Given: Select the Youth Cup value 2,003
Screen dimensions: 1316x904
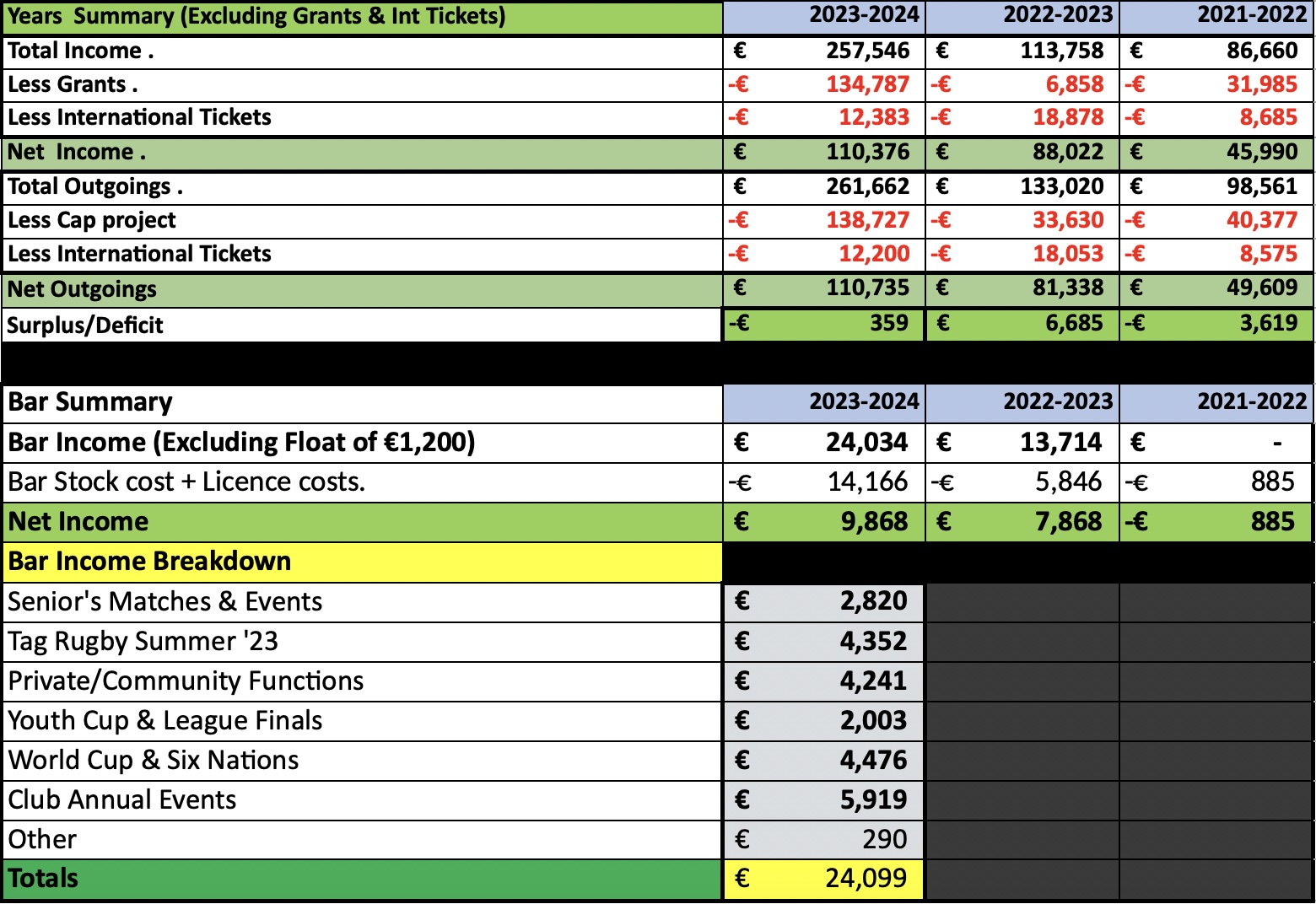Looking at the screenshot, I should 874,720.
